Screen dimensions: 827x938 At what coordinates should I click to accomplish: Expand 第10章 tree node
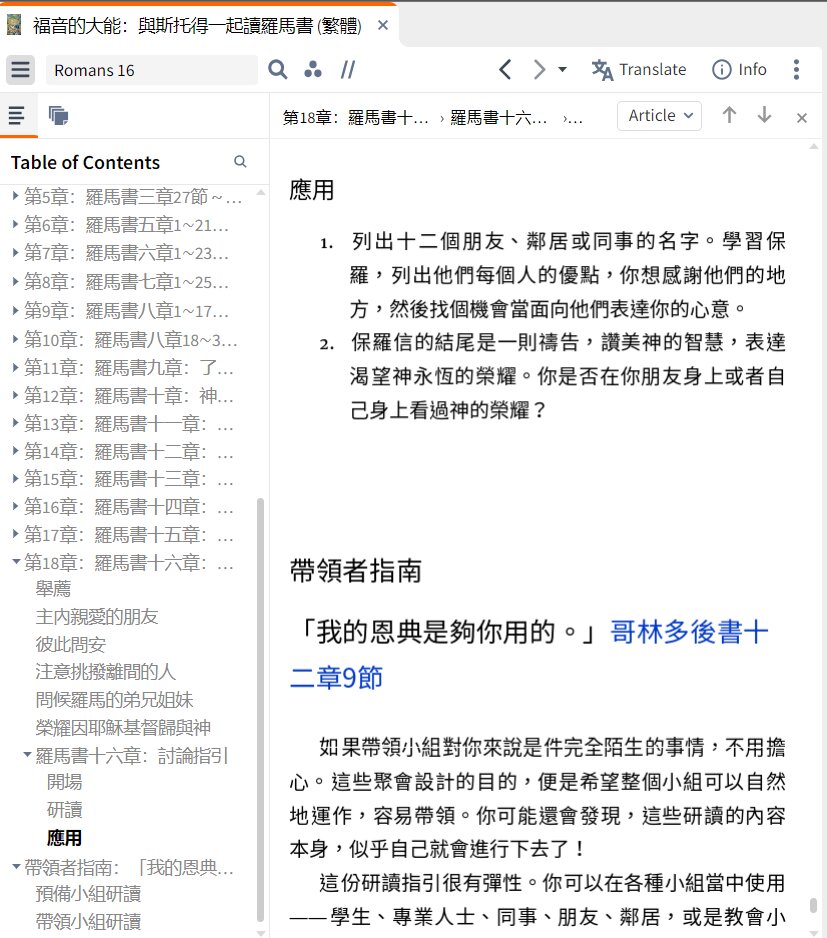(16, 339)
